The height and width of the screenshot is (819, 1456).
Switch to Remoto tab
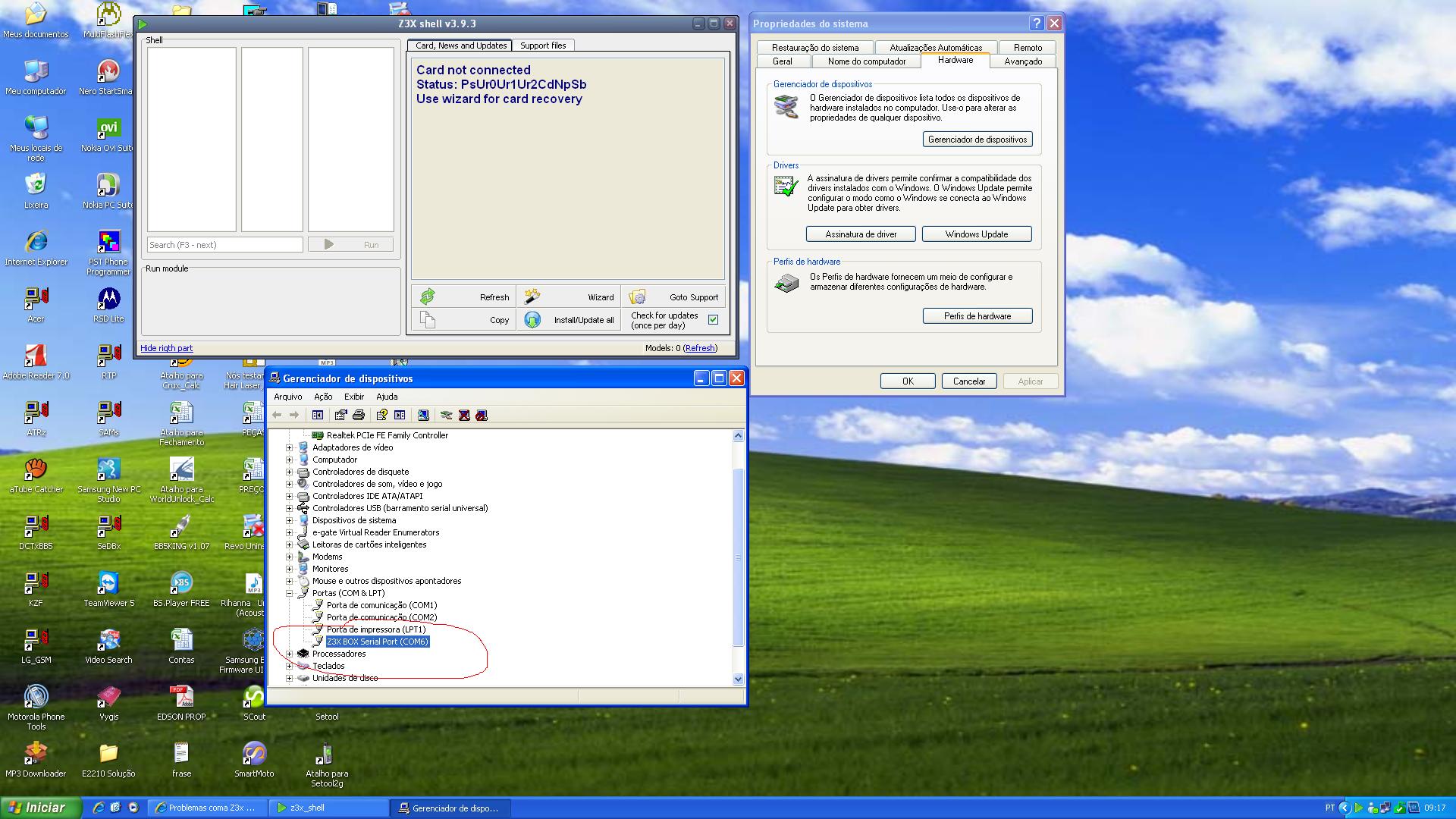coord(1028,47)
